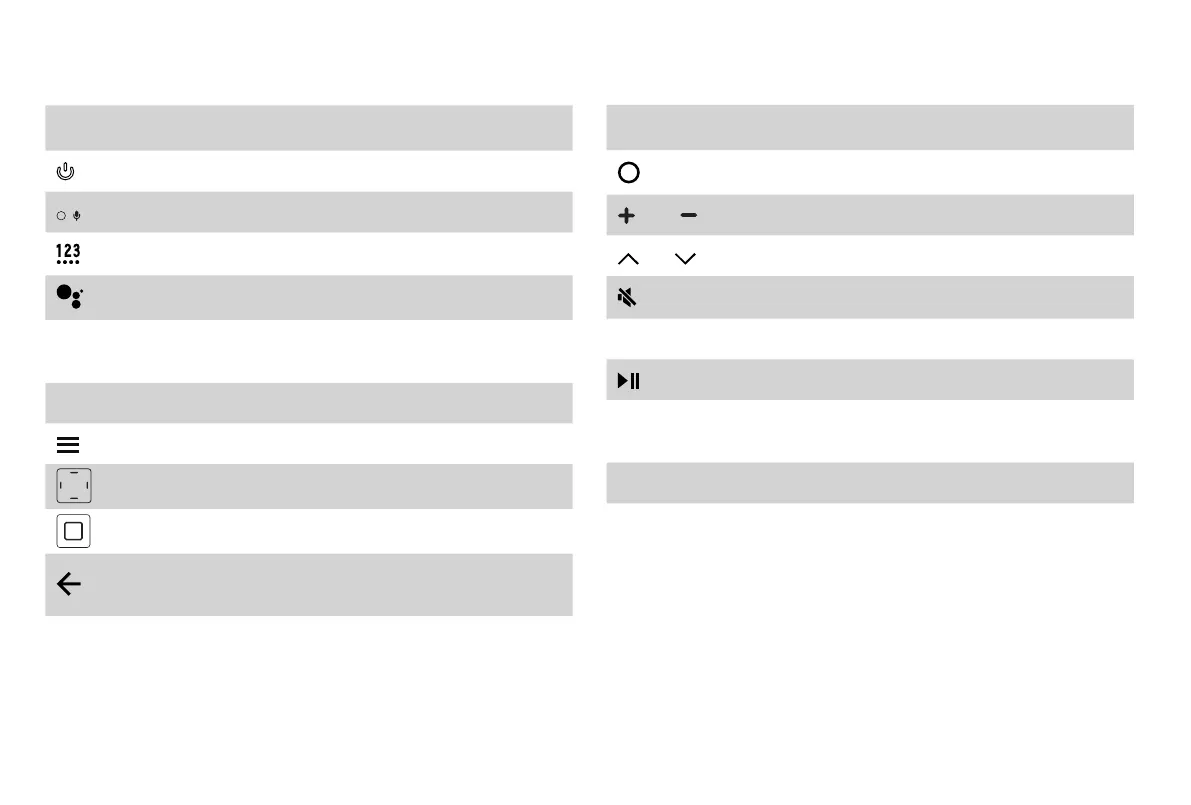Click the power button icon
Screen dimensions: 1191x805
point(66,172)
